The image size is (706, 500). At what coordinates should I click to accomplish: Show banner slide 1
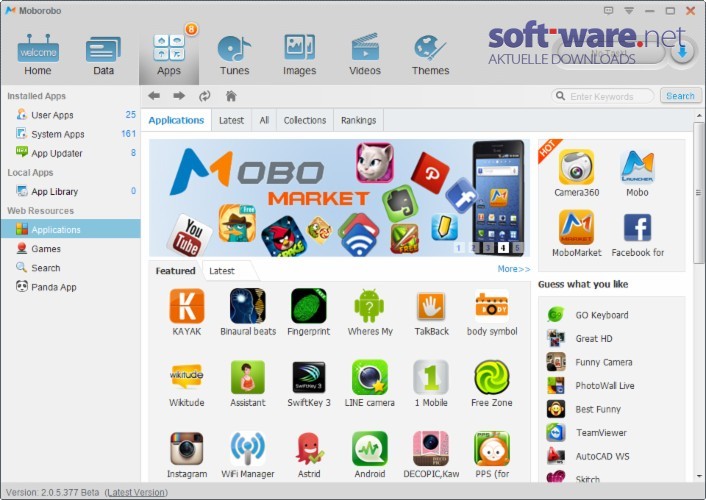point(459,248)
